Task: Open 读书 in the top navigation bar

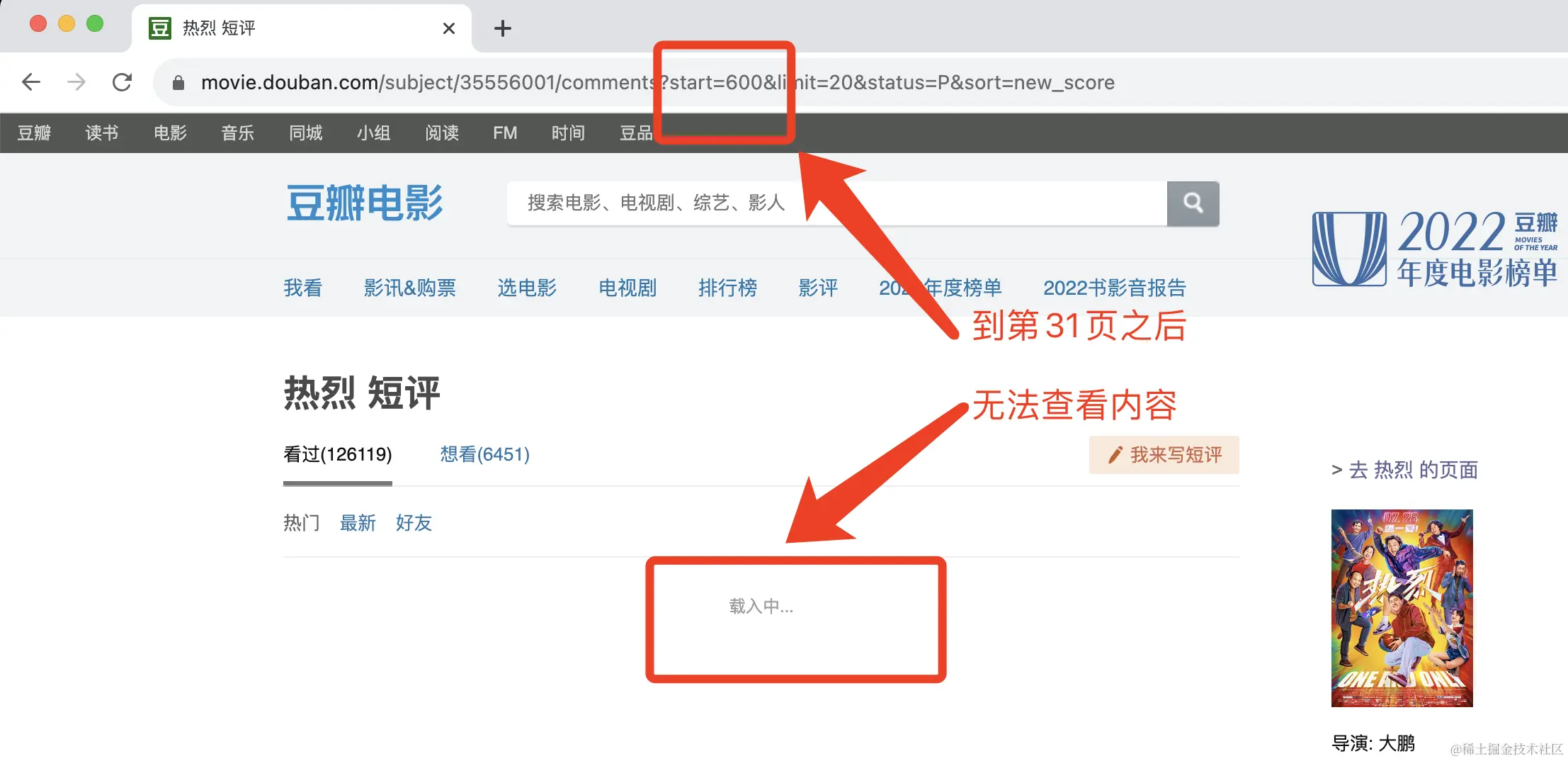Action: point(102,133)
